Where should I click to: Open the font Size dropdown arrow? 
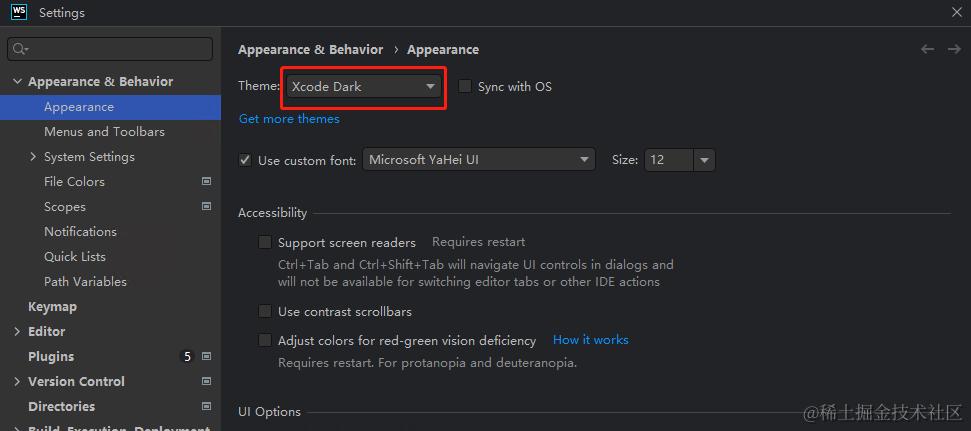tap(704, 159)
